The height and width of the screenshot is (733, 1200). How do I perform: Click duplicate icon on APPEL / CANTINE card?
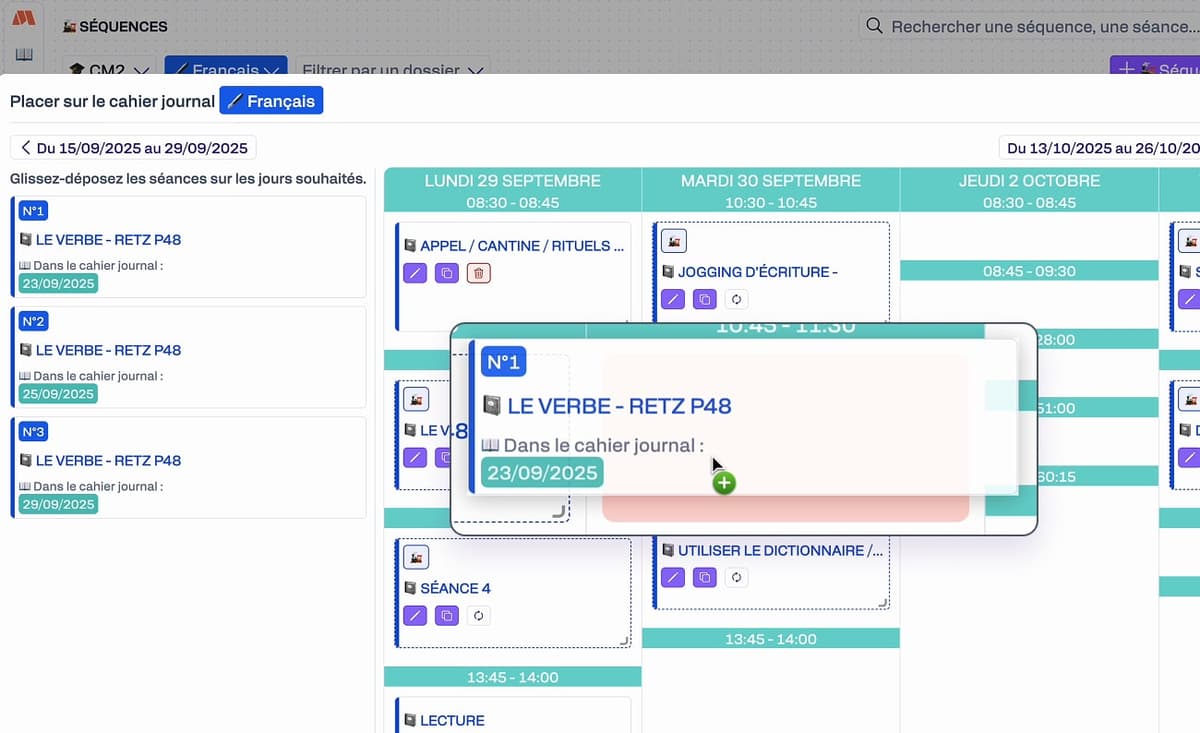click(447, 273)
